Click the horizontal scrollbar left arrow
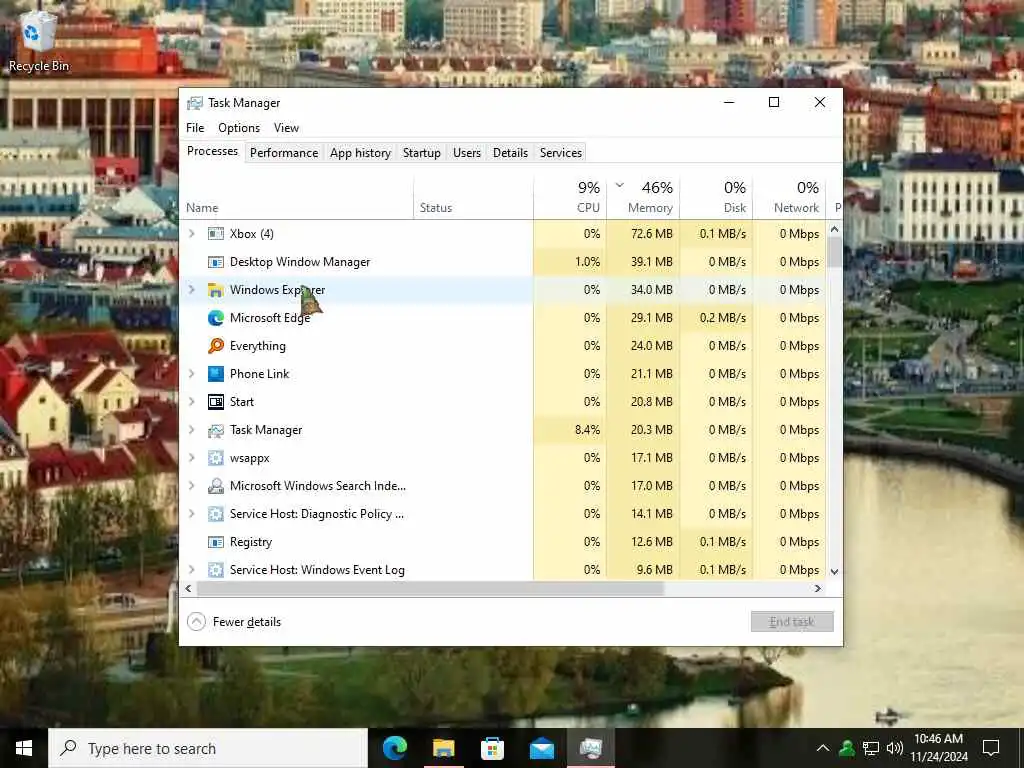Viewport: 1024px width, 768px height. [x=189, y=588]
